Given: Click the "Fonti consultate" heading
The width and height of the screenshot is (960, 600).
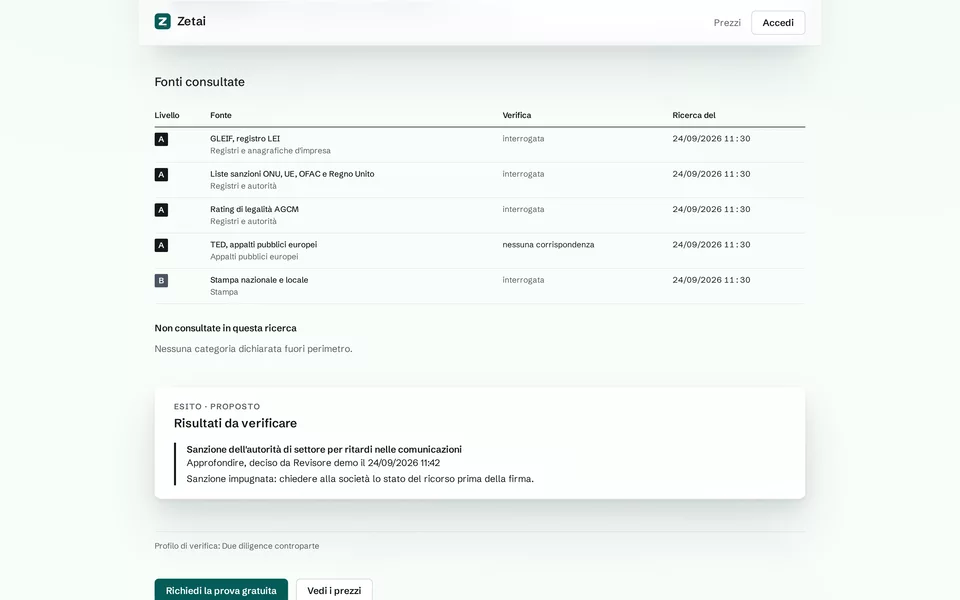Looking at the screenshot, I should click(x=199, y=82).
